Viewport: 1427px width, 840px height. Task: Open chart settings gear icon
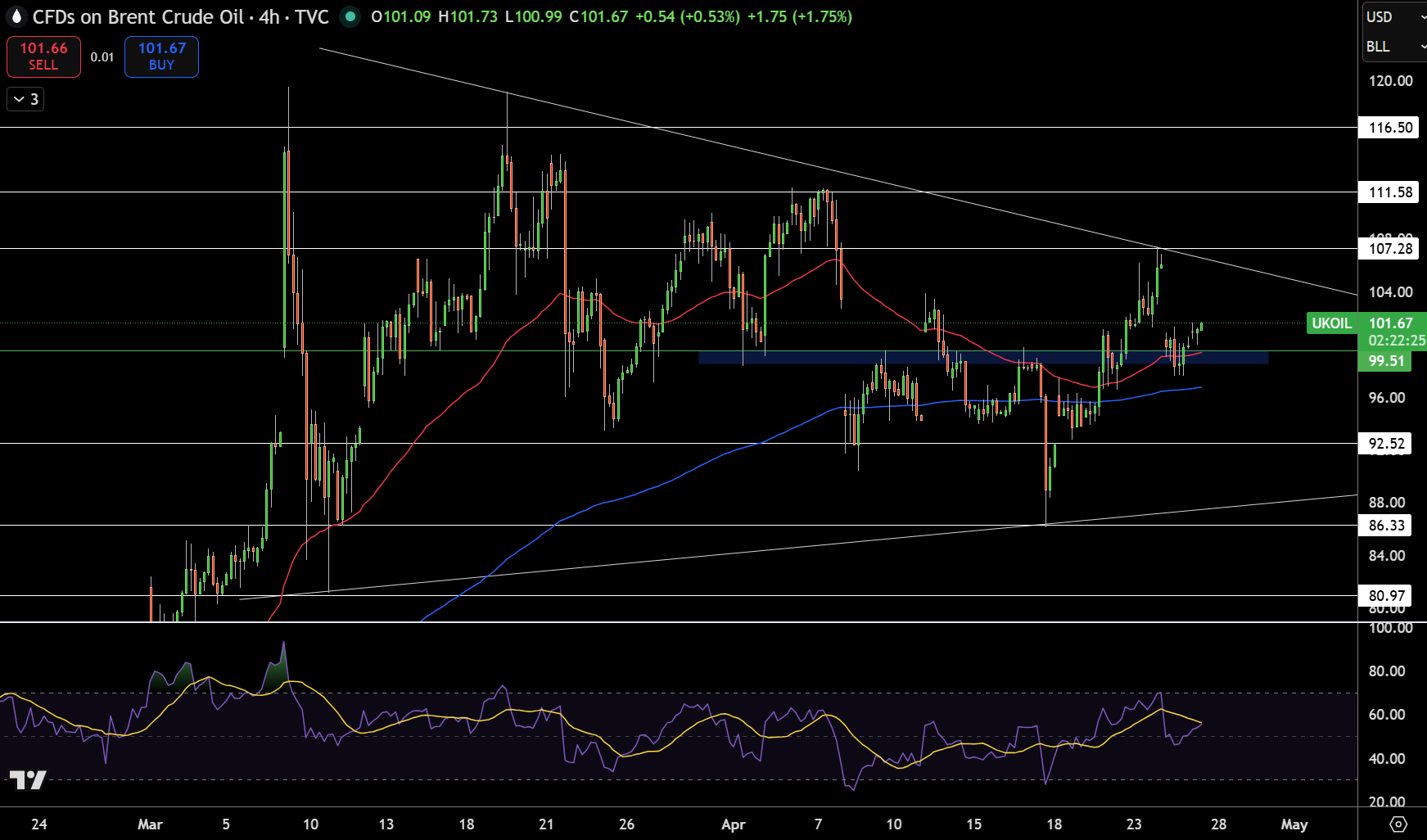[1398, 824]
